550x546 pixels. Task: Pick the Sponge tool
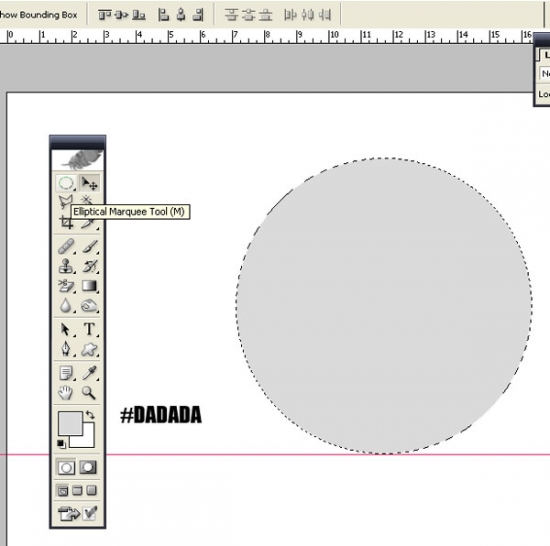[89, 305]
